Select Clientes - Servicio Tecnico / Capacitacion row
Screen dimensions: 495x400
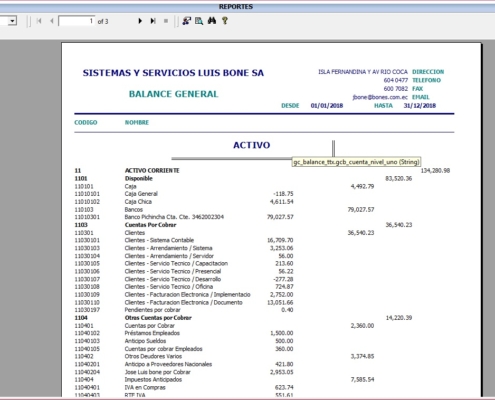pos(184,263)
